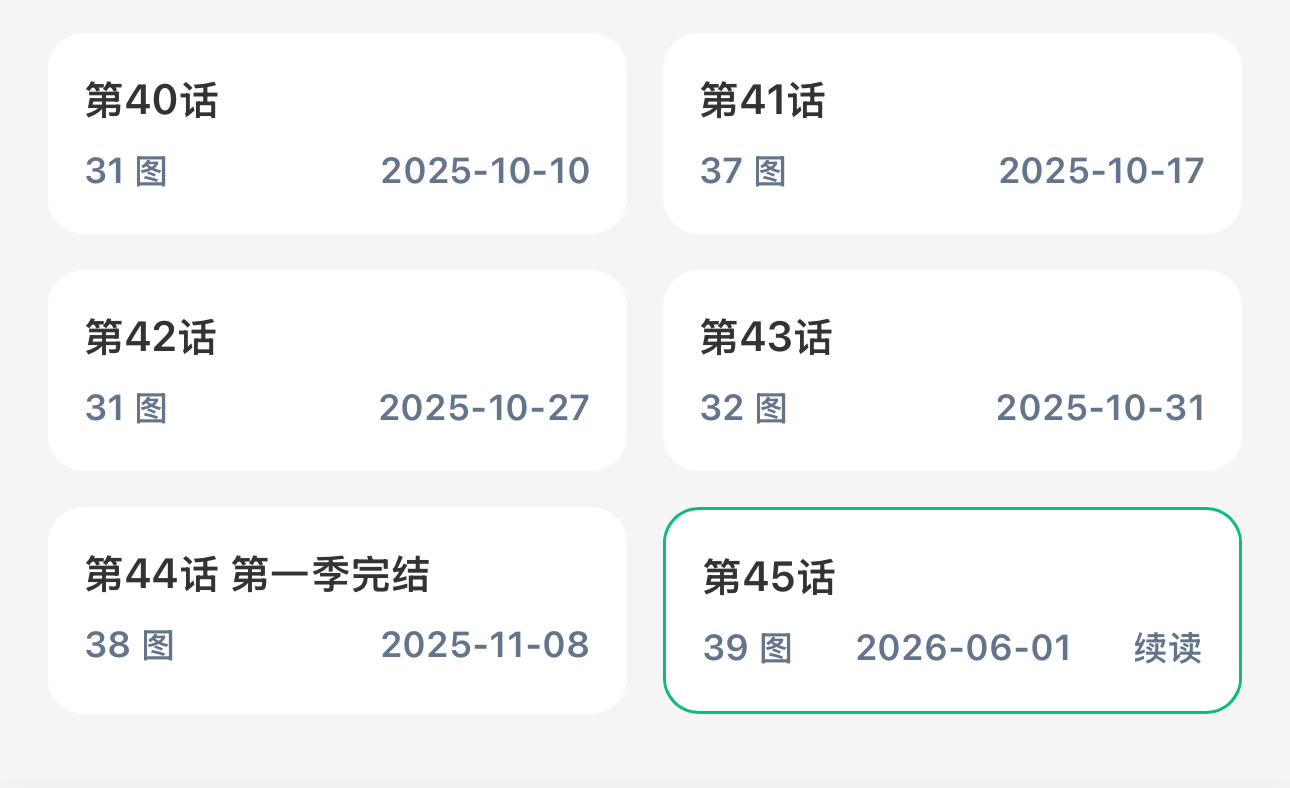Select the 32 图 image count
Image resolution: width=1290 pixels, height=788 pixels.
point(743,408)
